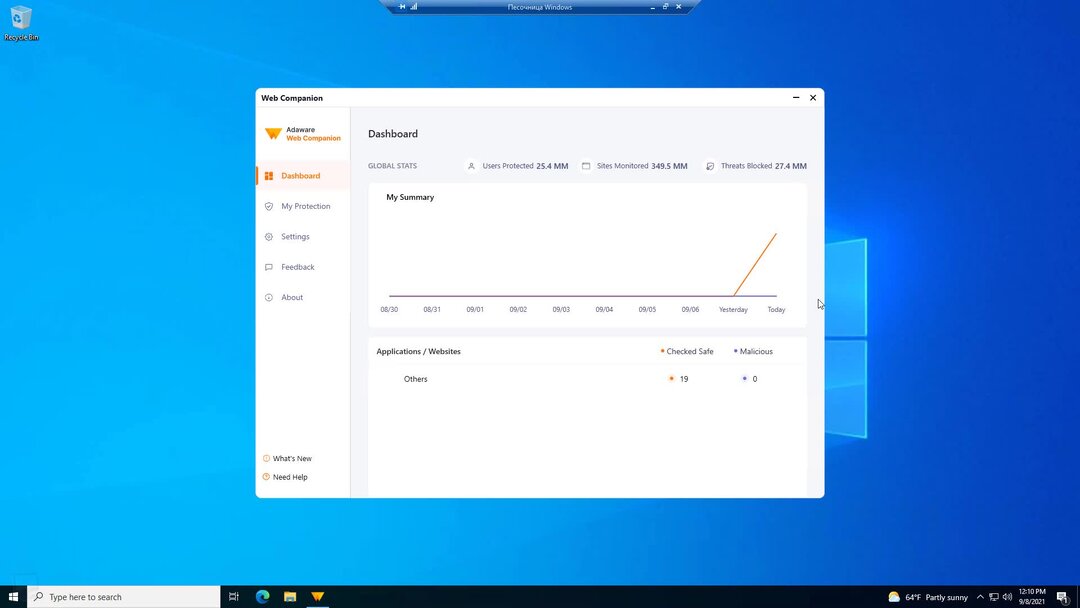Screen dimensions: 1080x608
Task: Click the Need Help question icon
Action: point(266,476)
